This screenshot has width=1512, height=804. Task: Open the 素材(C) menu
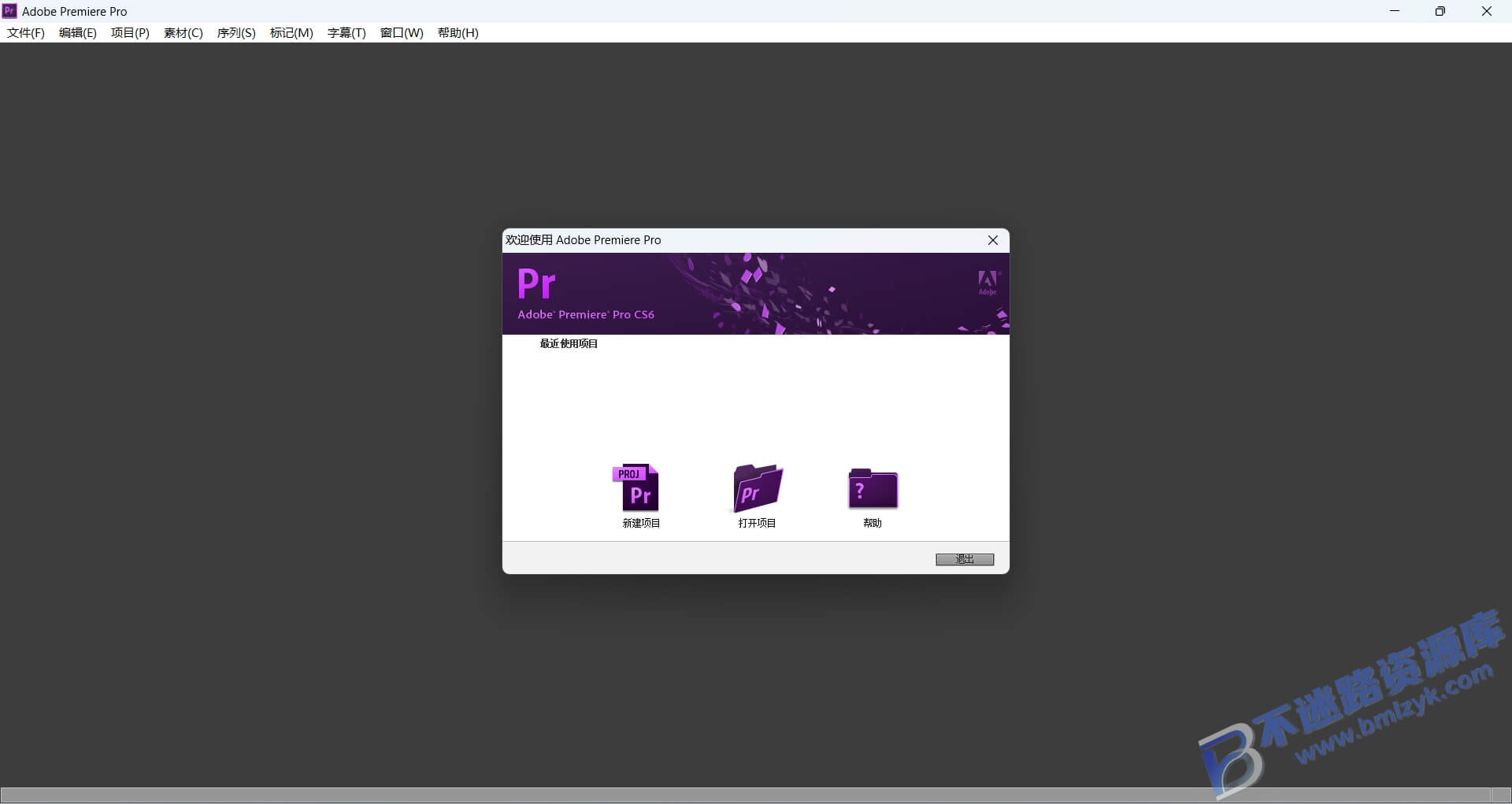[183, 32]
